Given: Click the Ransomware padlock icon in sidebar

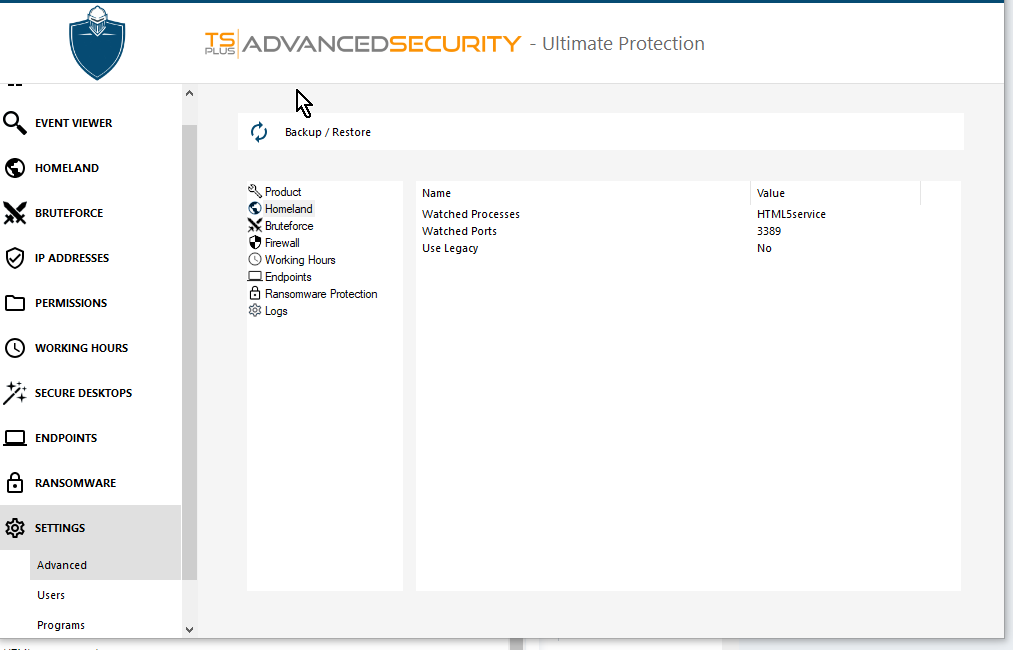Looking at the screenshot, I should [15, 483].
